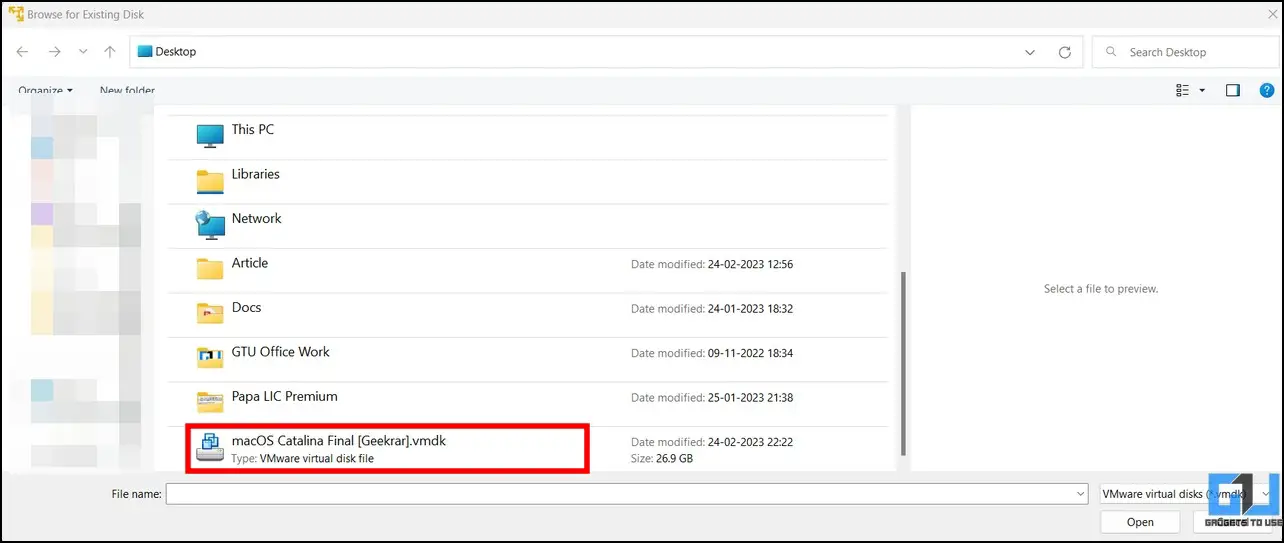The image size is (1284, 543).
Task: Select the macOS Catalina vmdk file icon
Action: [x=210, y=447]
